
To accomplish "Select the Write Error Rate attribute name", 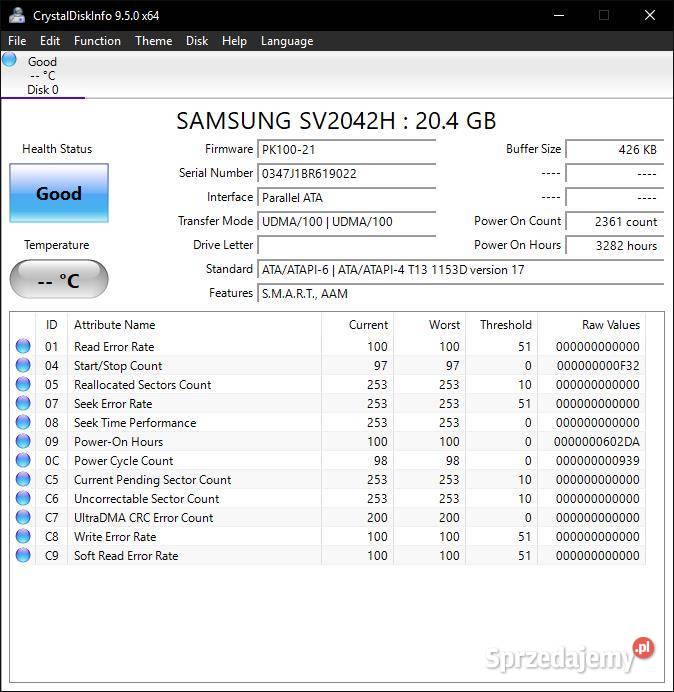I will tap(115, 537).
